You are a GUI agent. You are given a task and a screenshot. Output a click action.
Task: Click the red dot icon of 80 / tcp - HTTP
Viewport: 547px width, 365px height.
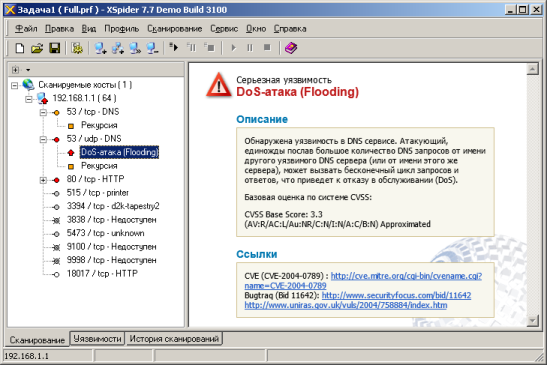[x=56, y=180]
